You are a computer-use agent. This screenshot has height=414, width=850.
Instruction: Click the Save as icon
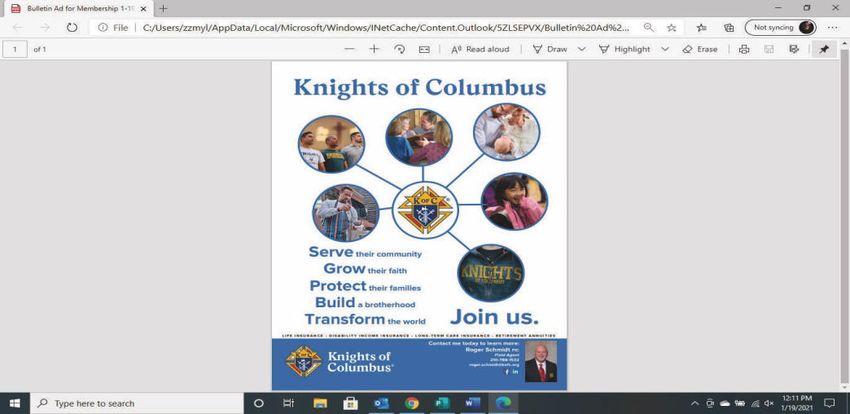tap(794, 49)
